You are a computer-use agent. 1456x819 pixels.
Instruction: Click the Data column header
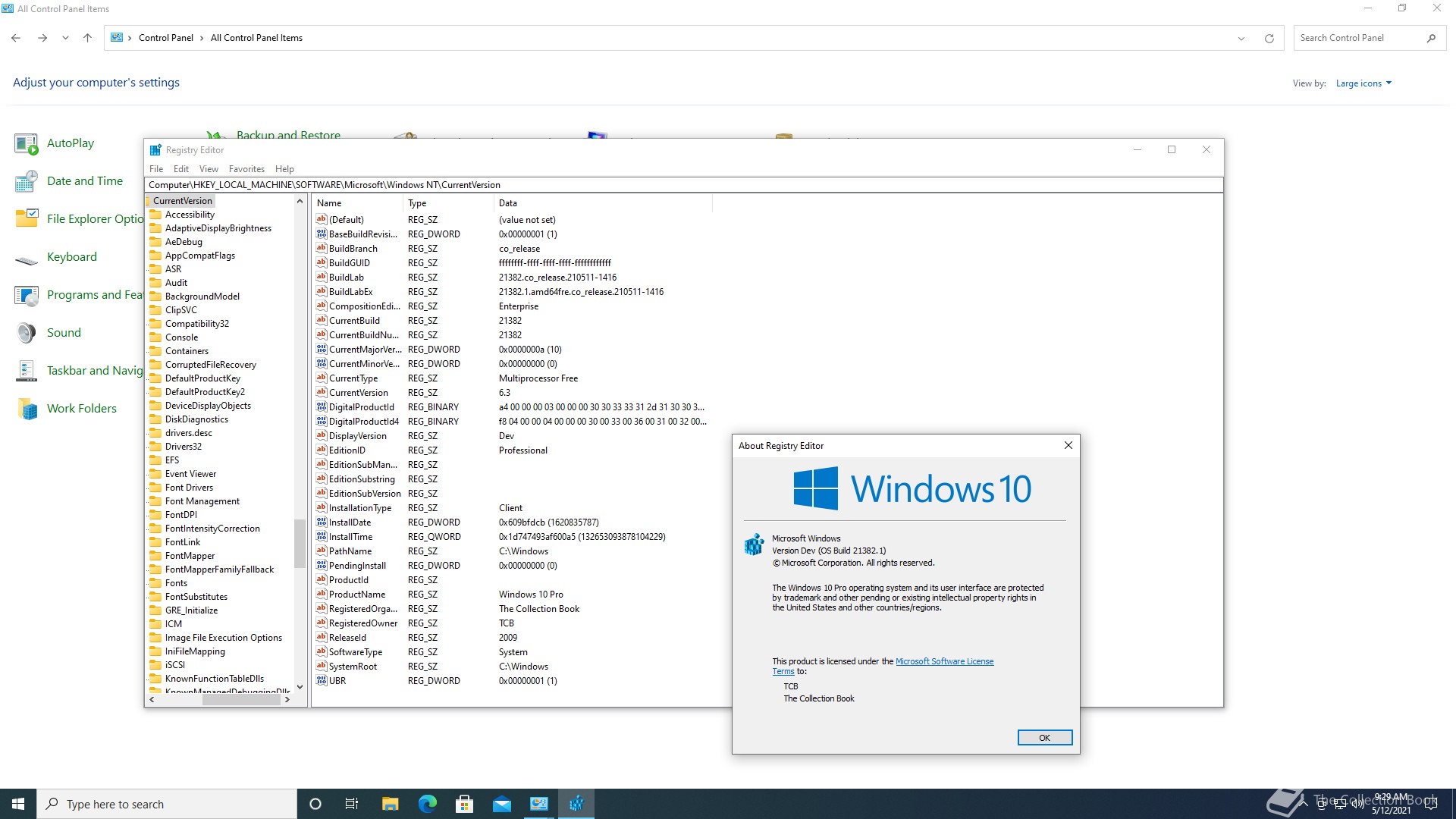[x=603, y=203]
